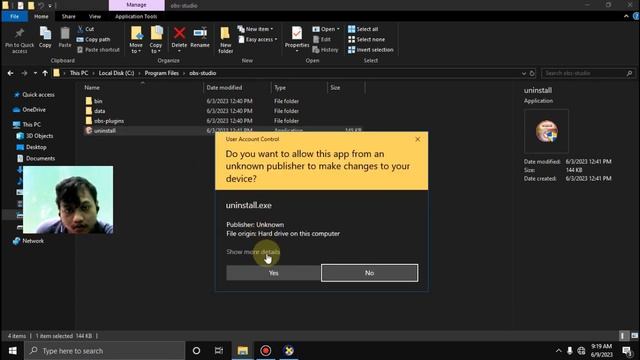Open the File tab
Image resolution: width=640 pixels, height=360 pixels.
click(x=15, y=16)
